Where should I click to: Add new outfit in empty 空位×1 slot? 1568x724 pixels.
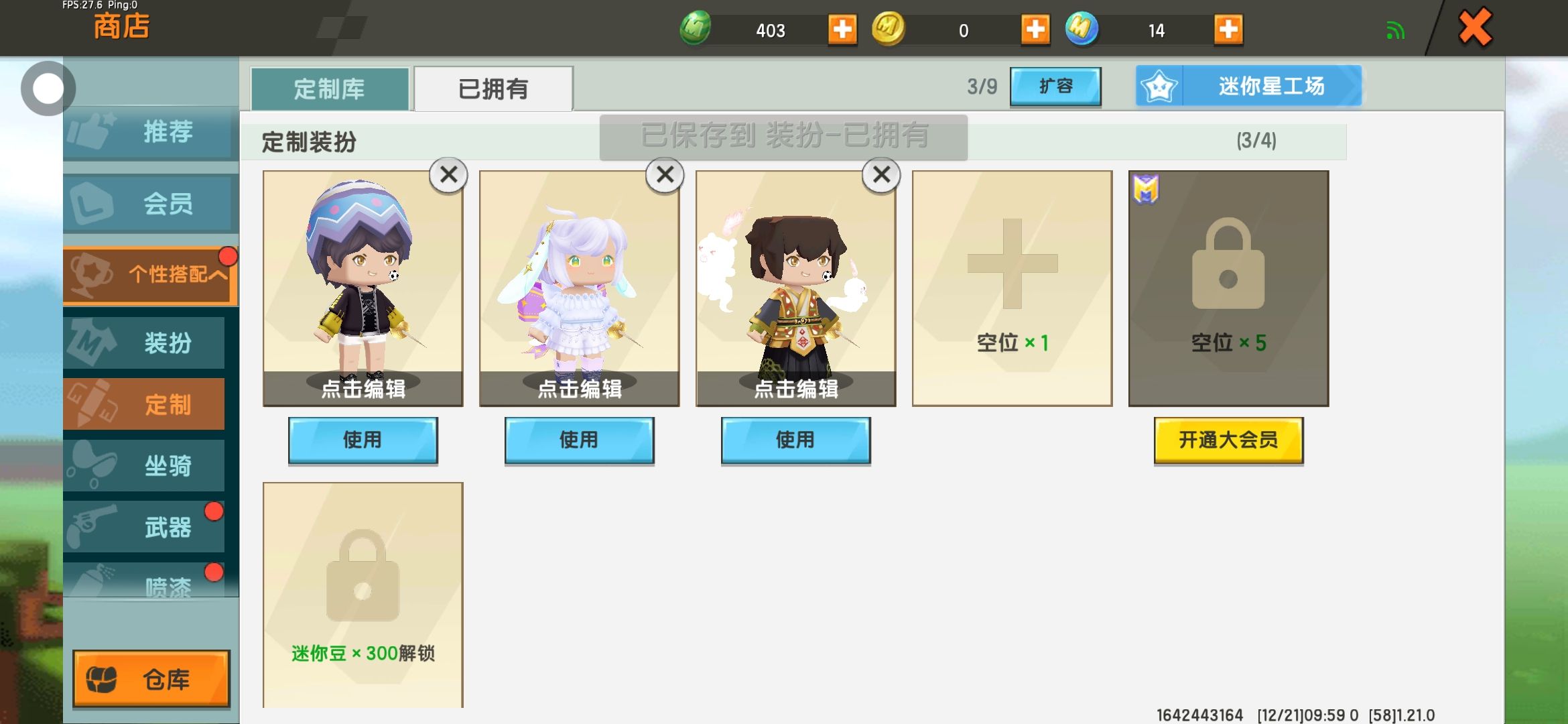(1012, 288)
